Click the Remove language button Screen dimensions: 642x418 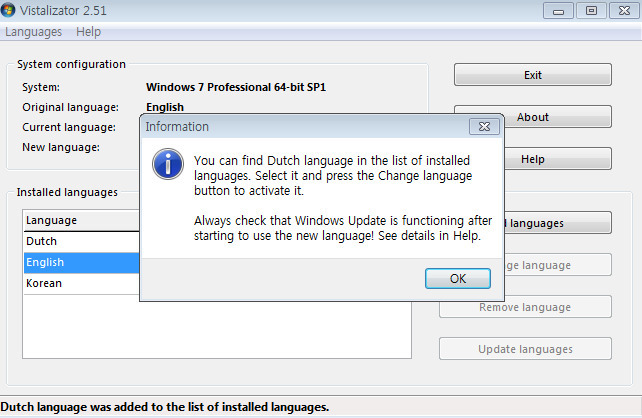(525, 307)
